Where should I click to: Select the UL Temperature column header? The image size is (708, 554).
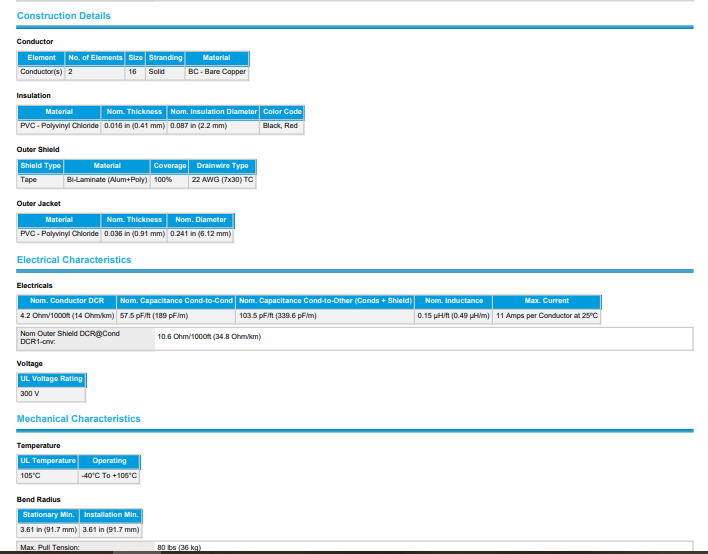48,461
